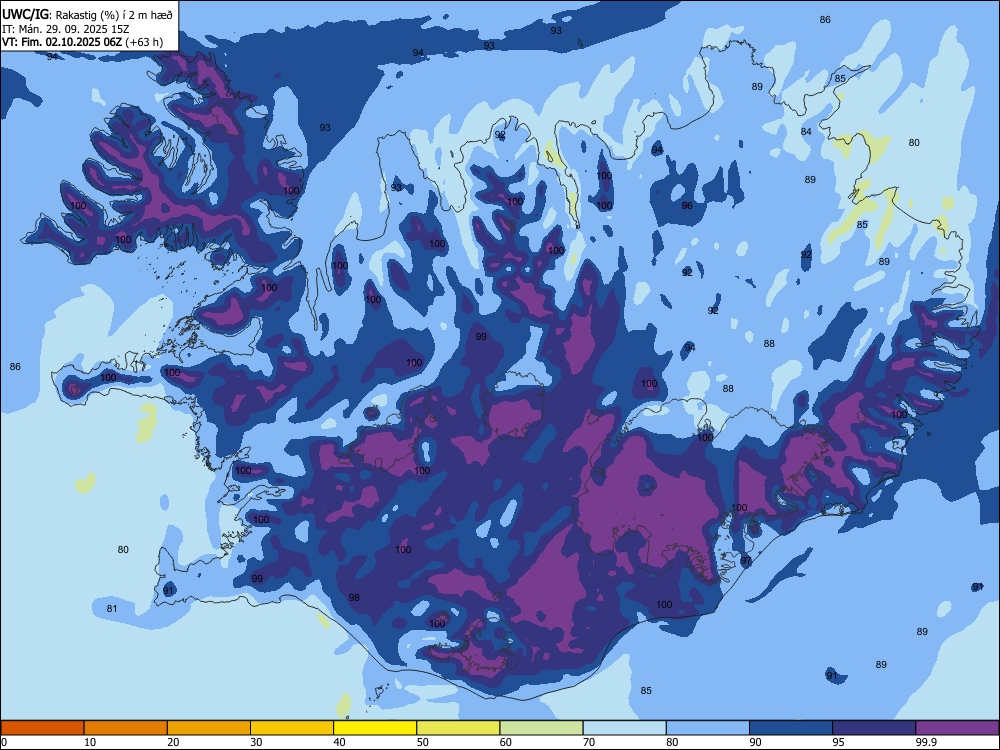Click the light blue 80–90 legend swatch
The width and height of the screenshot is (1000, 750).
[708, 728]
